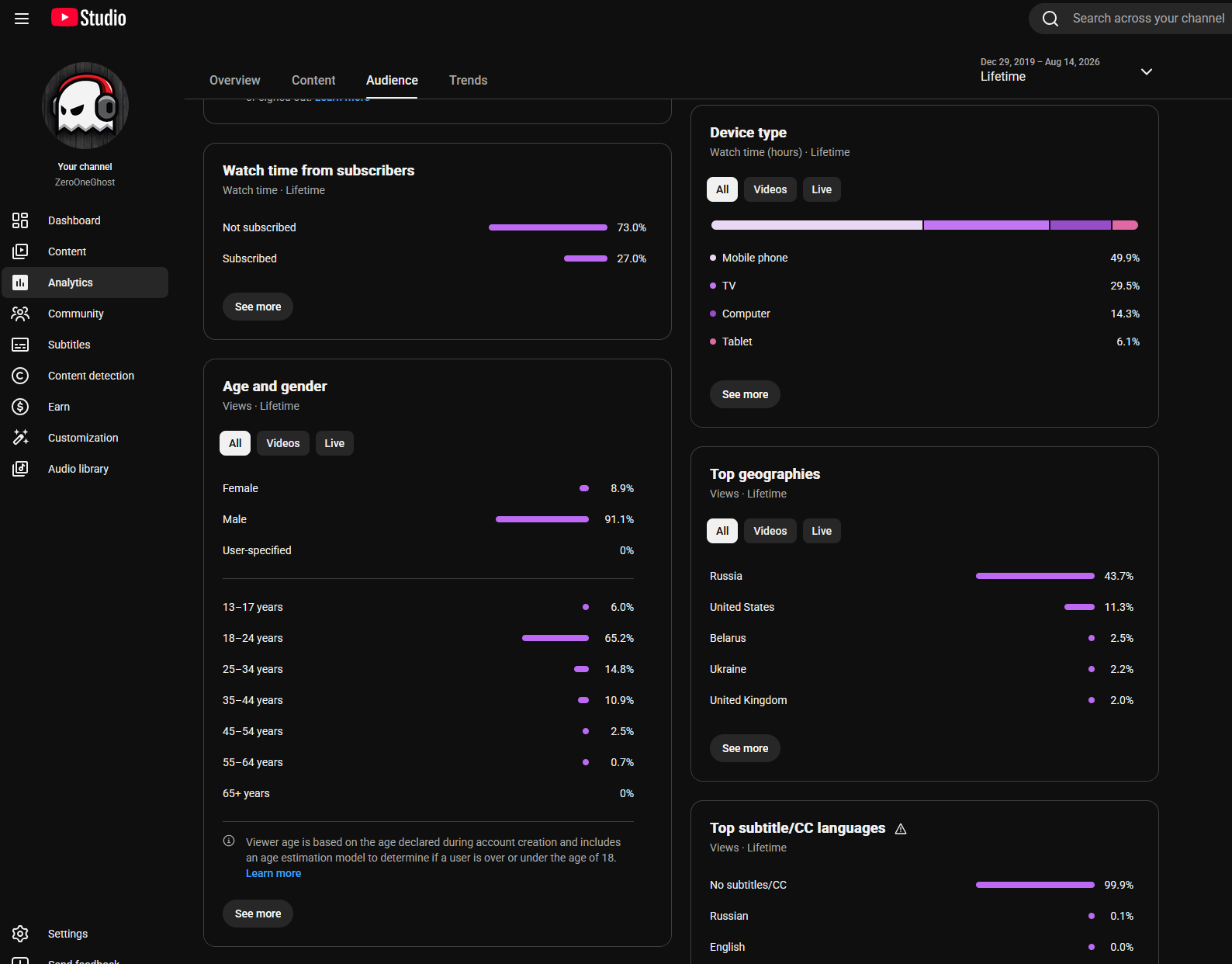Select Videos filter in Device type card
1232x964 pixels.
770,189
